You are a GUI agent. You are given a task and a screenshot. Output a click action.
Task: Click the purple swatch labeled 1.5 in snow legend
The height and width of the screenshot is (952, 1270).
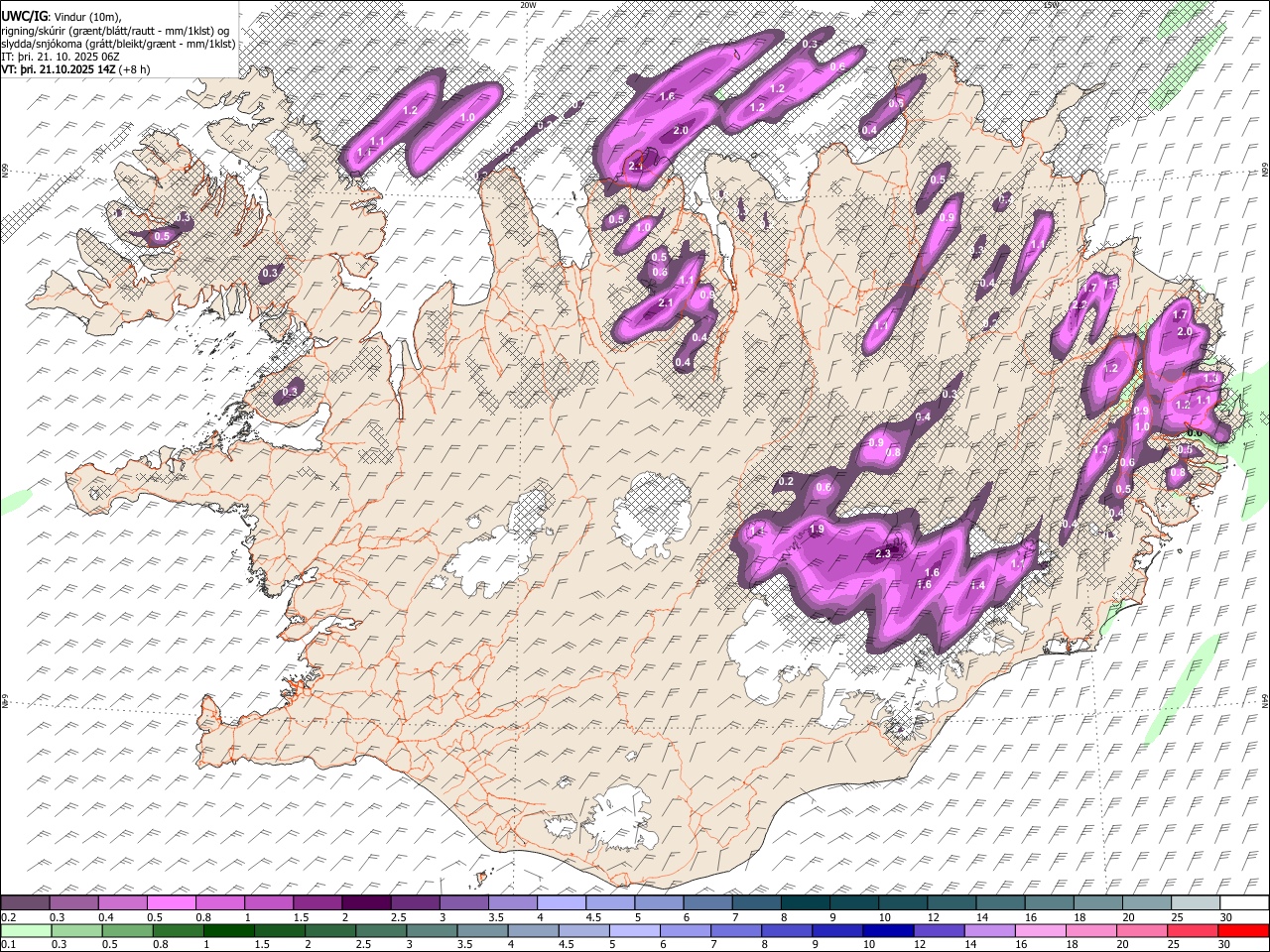pyautogui.click(x=317, y=903)
